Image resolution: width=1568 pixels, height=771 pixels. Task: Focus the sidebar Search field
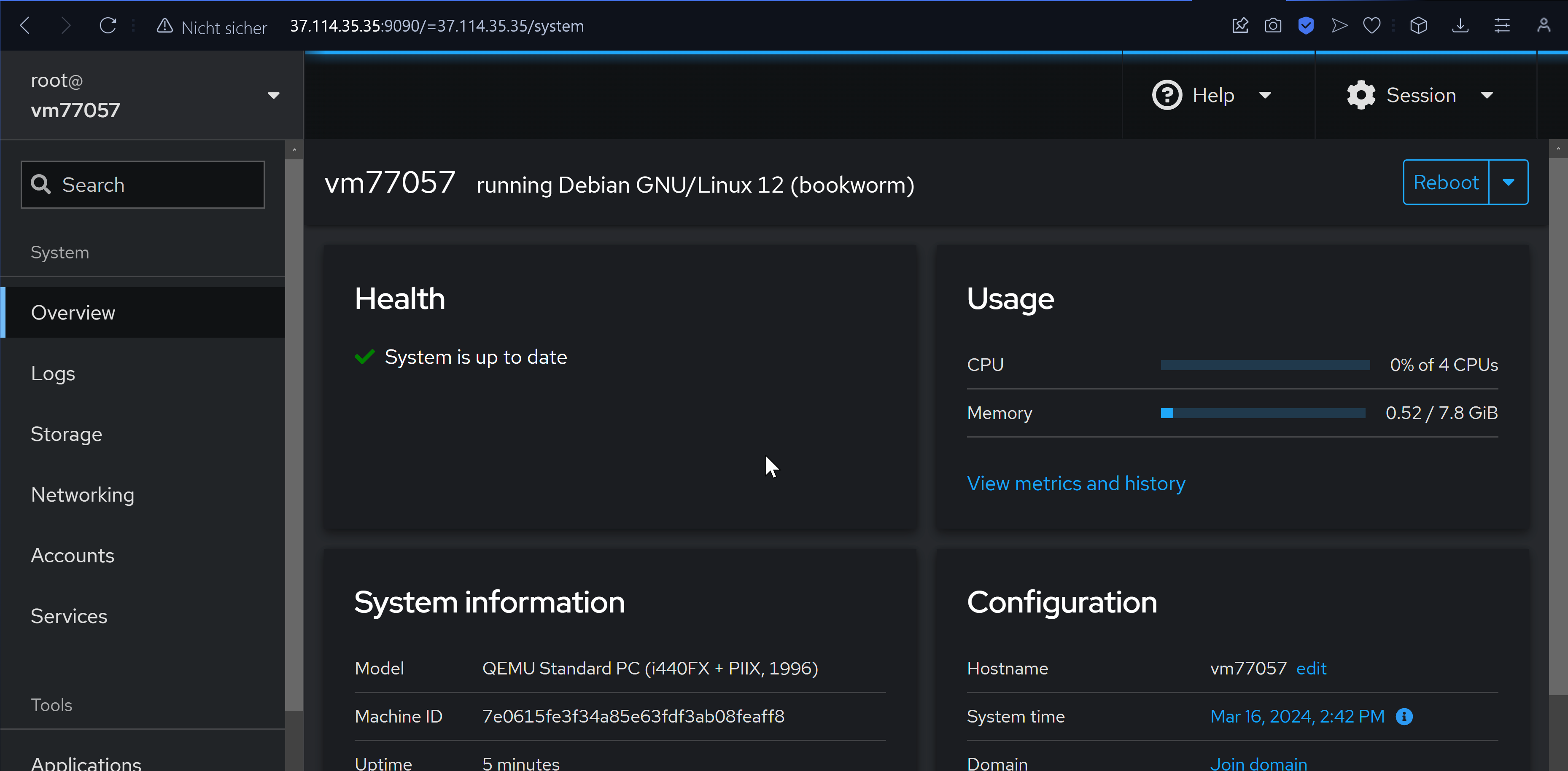point(143,184)
